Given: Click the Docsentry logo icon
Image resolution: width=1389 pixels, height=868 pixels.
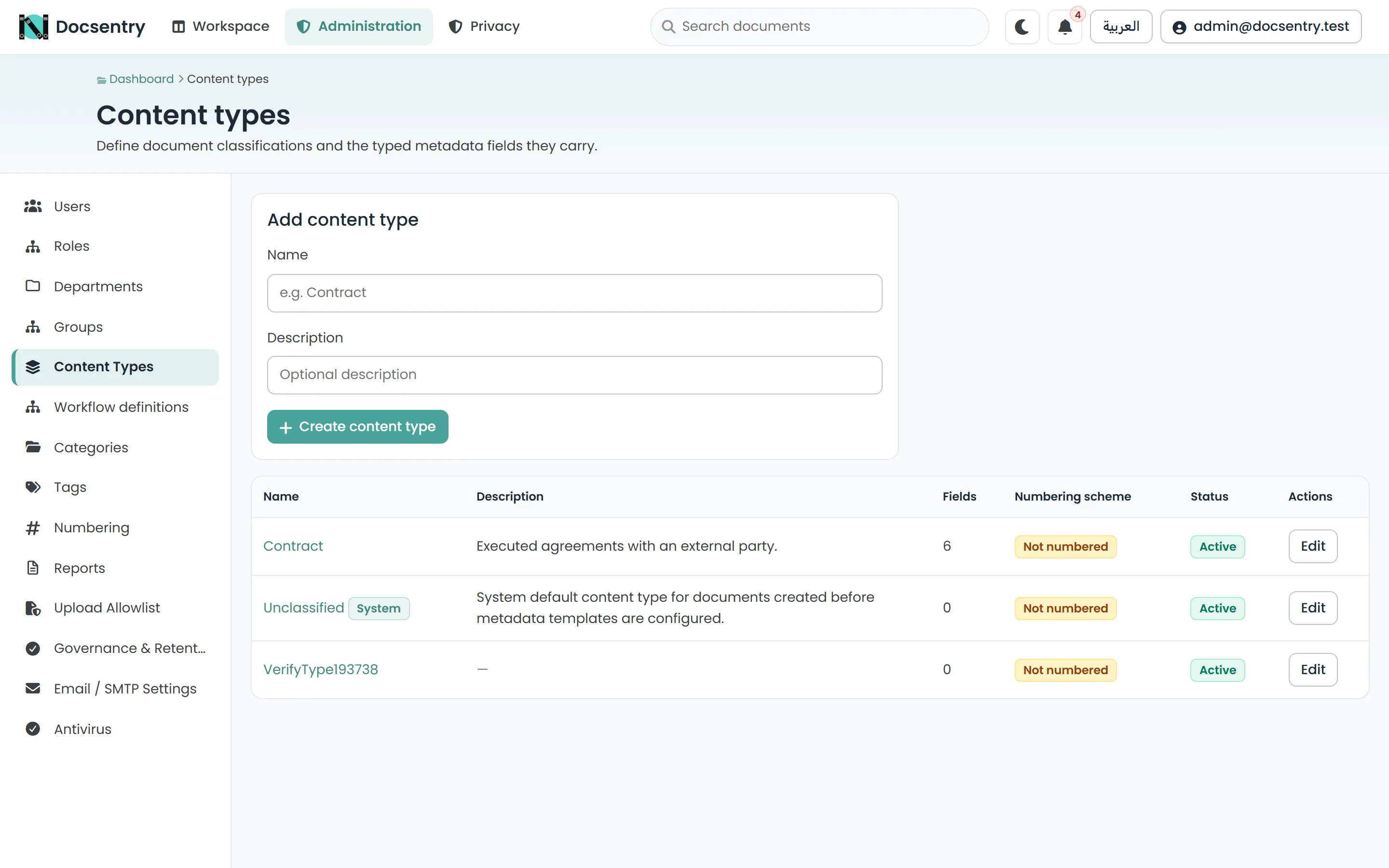Looking at the screenshot, I should coord(33,27).
